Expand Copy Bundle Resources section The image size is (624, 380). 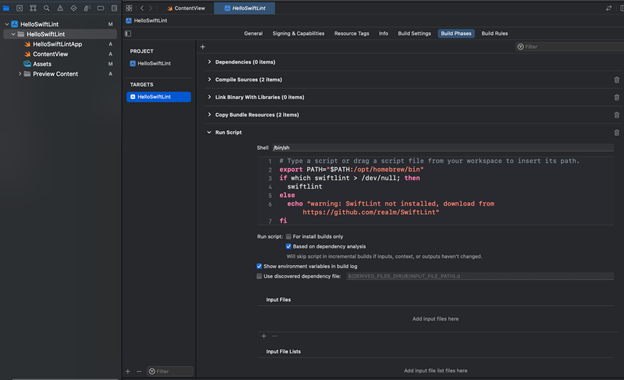point(209,115)
